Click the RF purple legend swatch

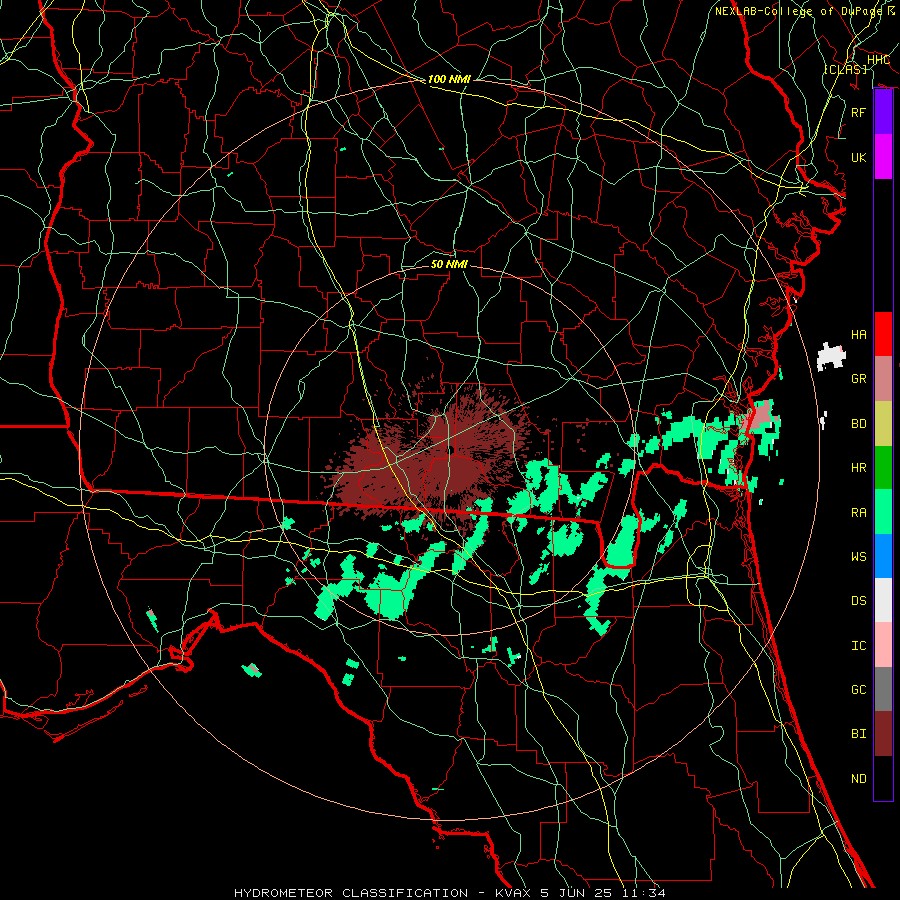pyautogui.click(x=883, y=112)
